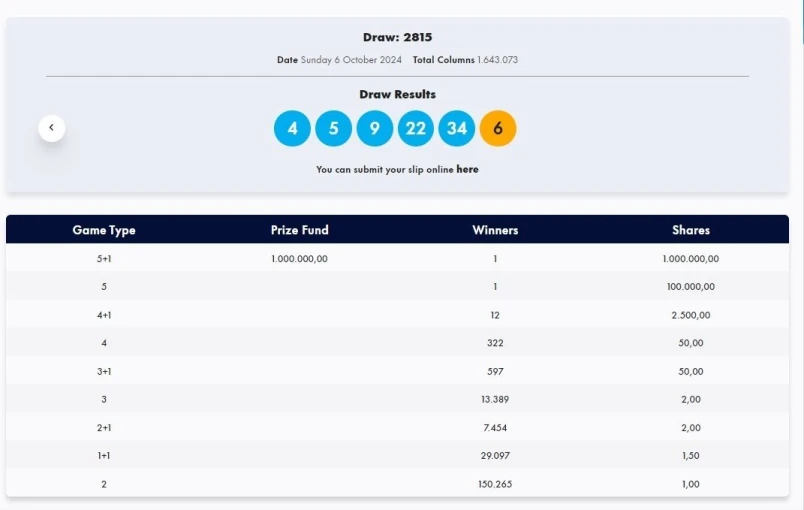804x510 pixels.
Task: Click the 13.389 winners value
Action: coord(495,400)
